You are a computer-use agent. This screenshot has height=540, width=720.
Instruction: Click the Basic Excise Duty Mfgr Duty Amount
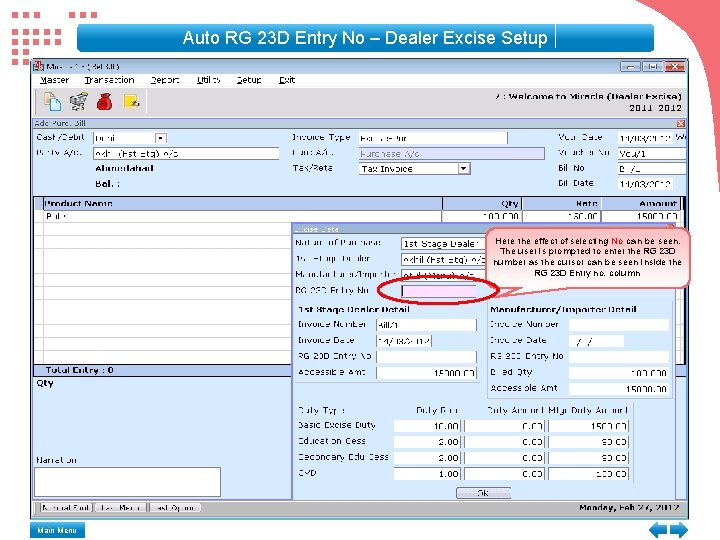(x=588, y=426)
